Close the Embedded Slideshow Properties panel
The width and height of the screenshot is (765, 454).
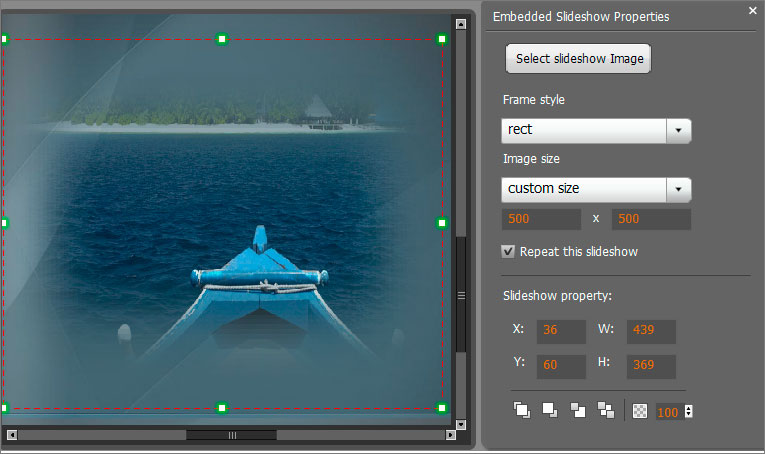[752, 11]
